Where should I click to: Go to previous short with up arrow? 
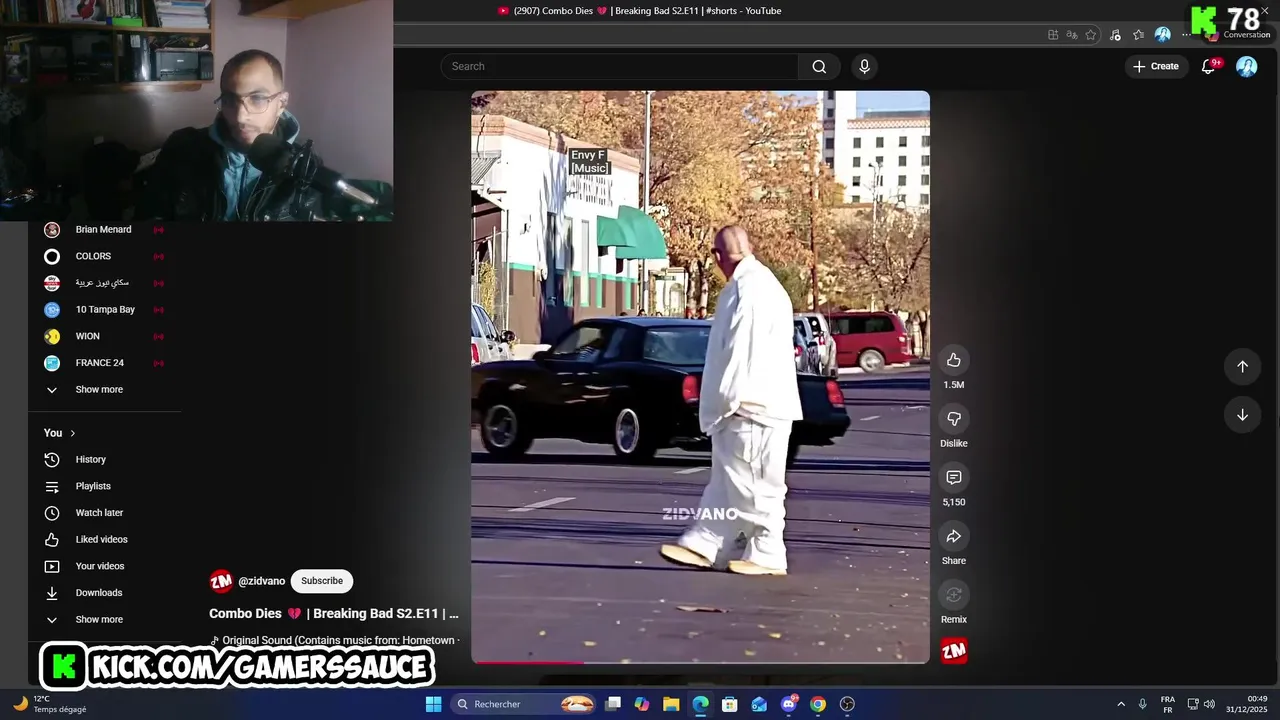point(1242,366)
